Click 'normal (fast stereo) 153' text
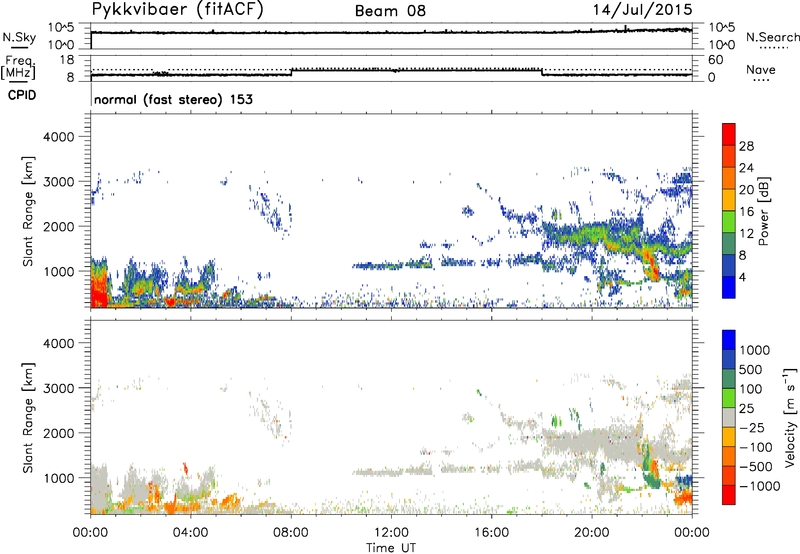The image size is (800, 554). click(173, 99)
